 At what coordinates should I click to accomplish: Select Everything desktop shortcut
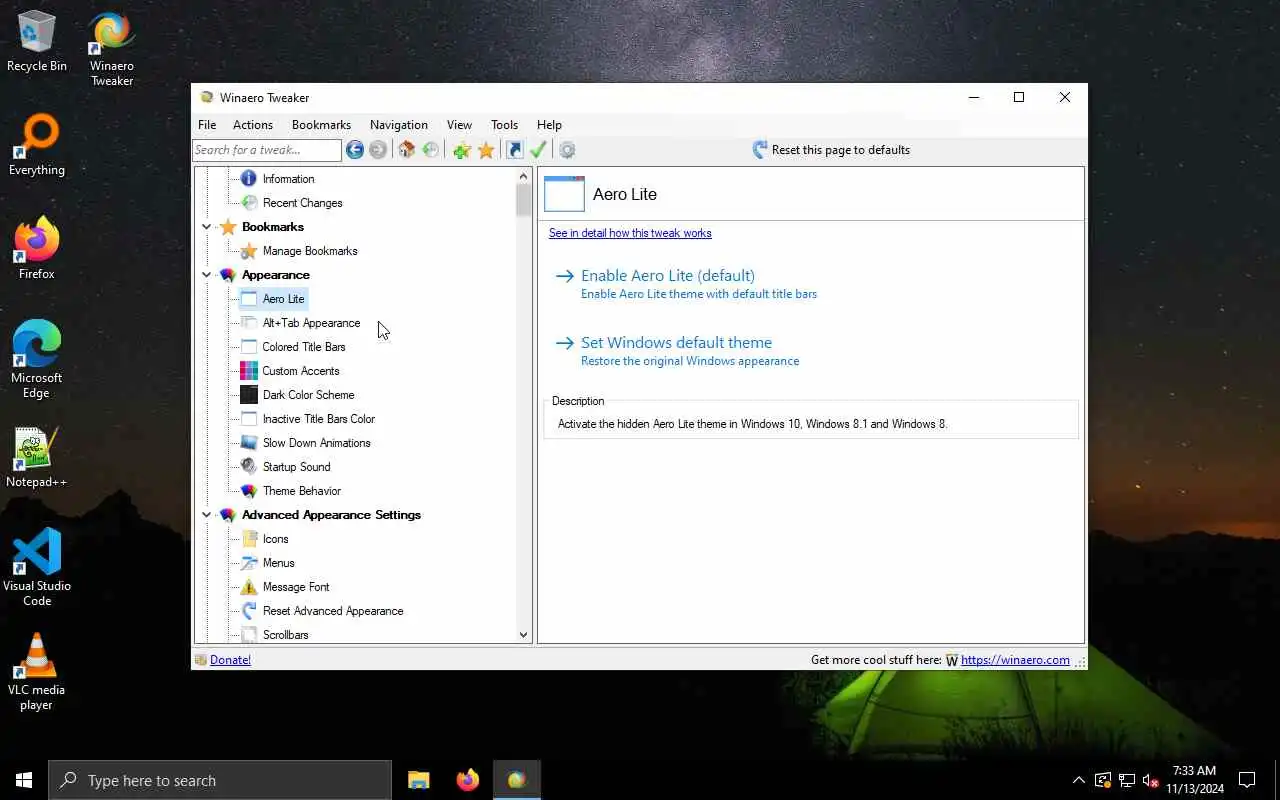(37, 145)
